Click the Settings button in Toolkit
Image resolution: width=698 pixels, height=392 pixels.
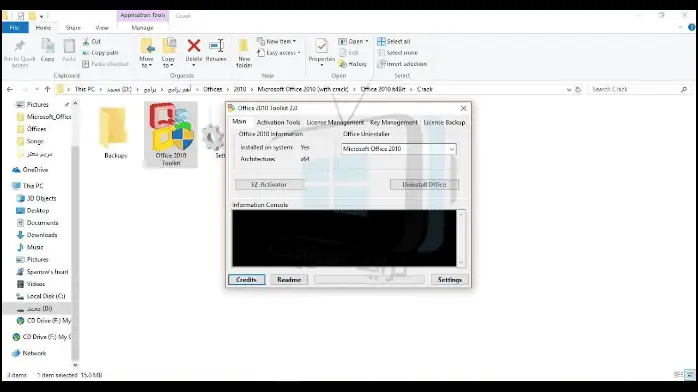[450, 280]
